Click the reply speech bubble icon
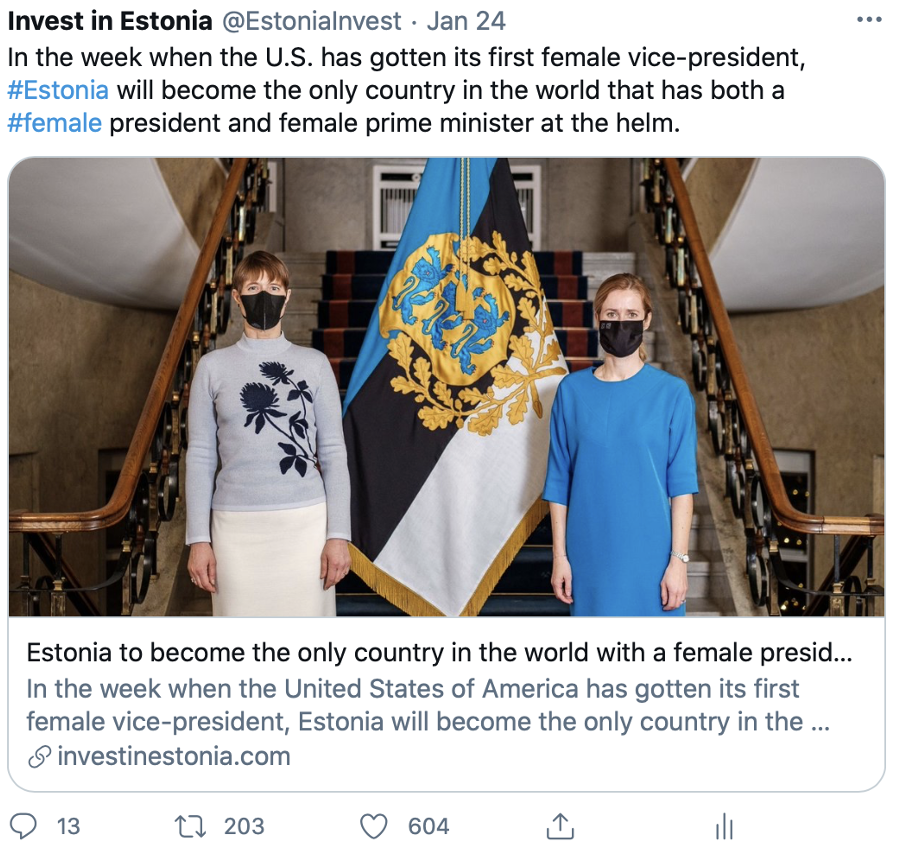 coord(23,826)
